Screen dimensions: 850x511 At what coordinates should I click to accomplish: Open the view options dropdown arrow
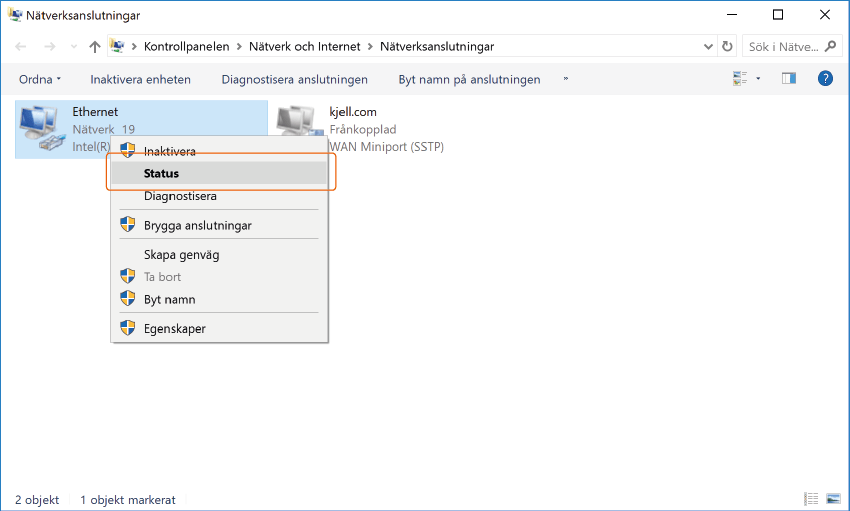758,79
